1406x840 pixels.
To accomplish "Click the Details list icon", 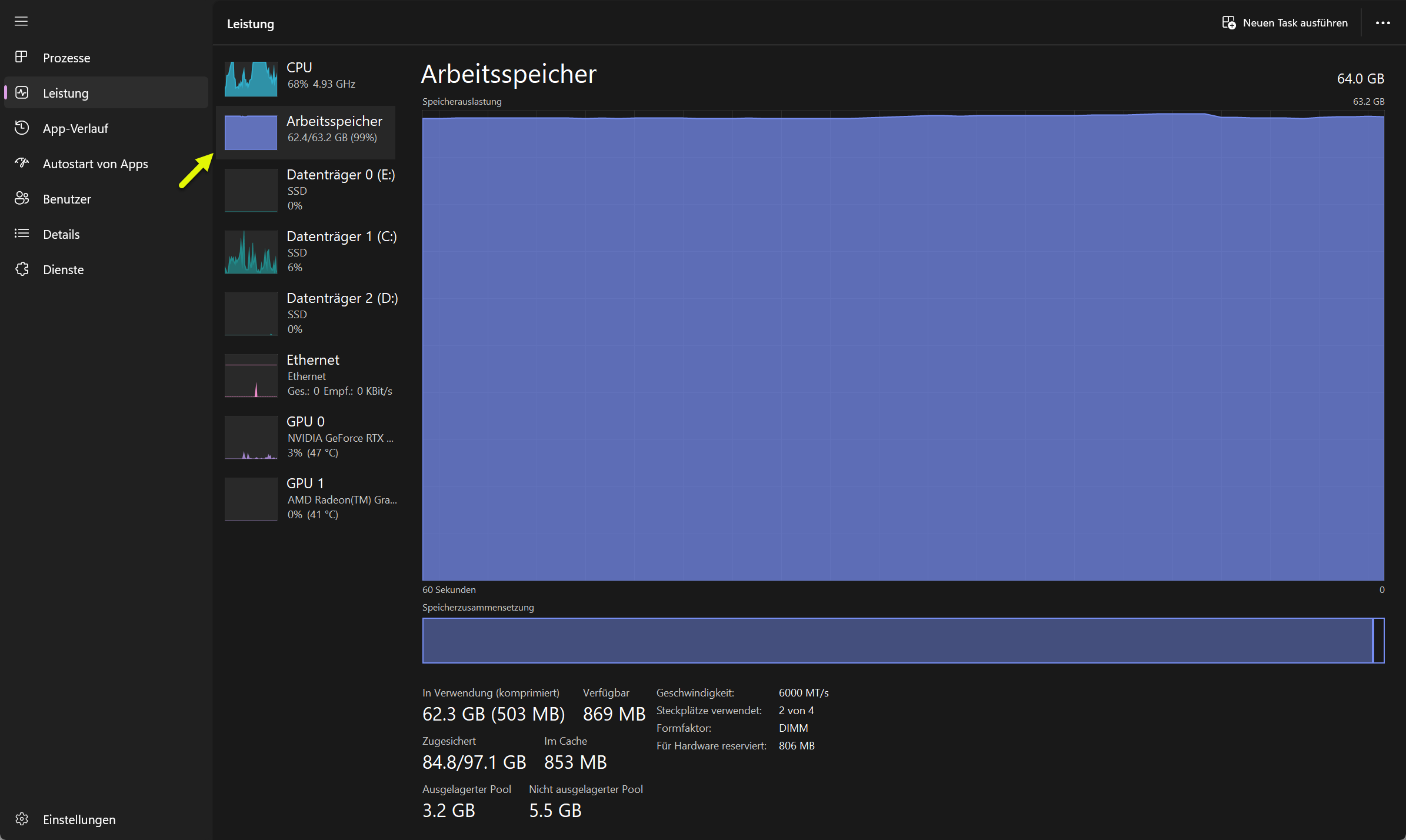I will [22, 234].
